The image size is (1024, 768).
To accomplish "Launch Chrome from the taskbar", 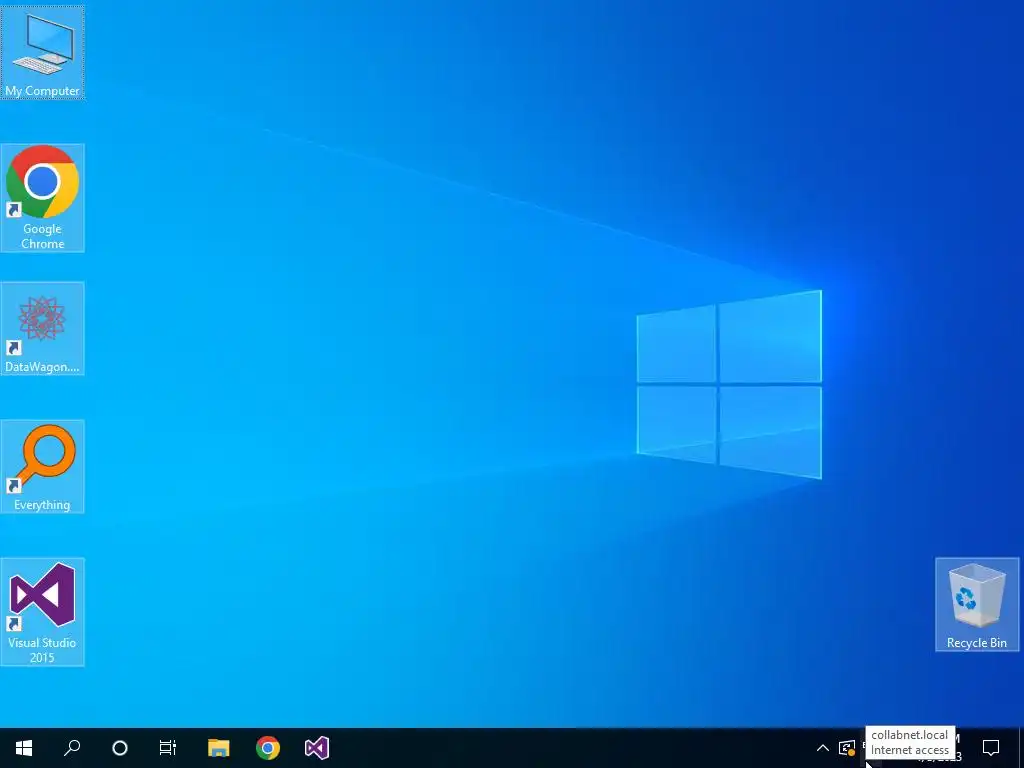I will pos(268,748).
